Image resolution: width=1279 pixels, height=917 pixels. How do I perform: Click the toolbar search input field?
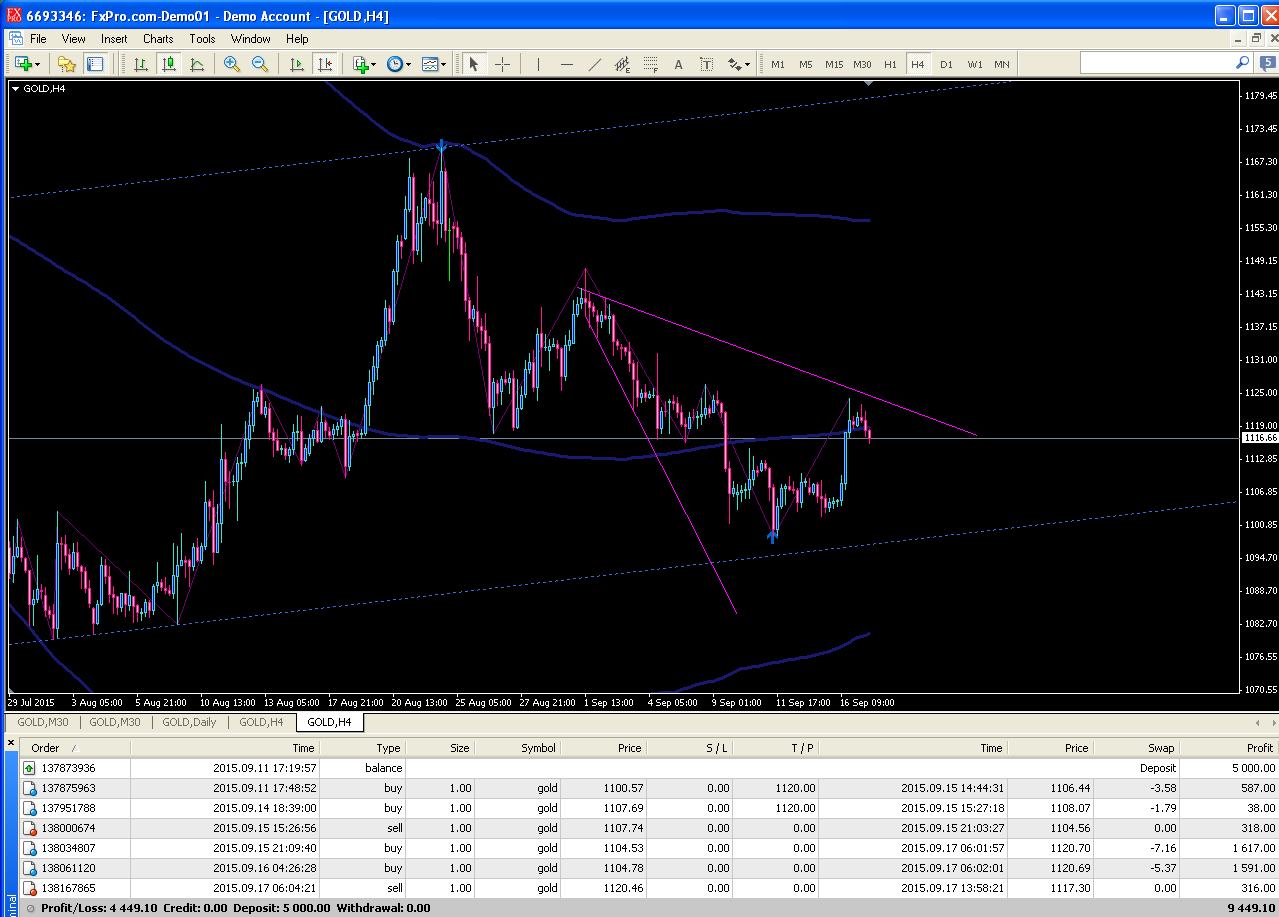(1157, 63)
